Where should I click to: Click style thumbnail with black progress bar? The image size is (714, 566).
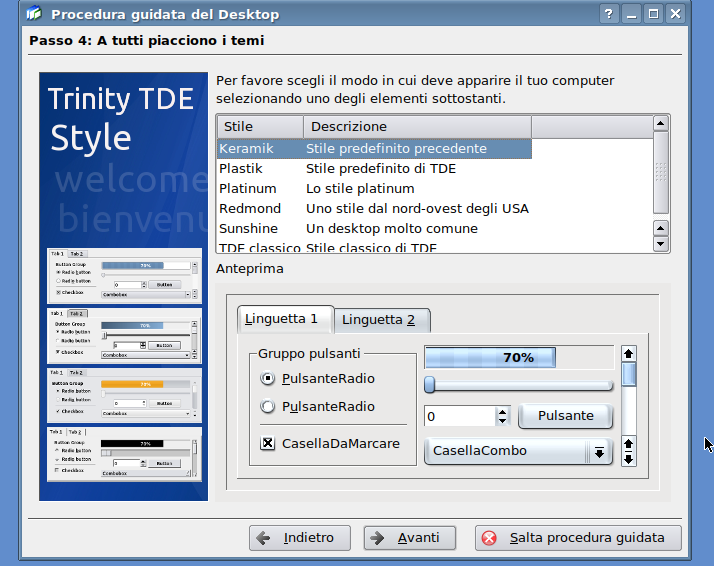tap(124, 454)
